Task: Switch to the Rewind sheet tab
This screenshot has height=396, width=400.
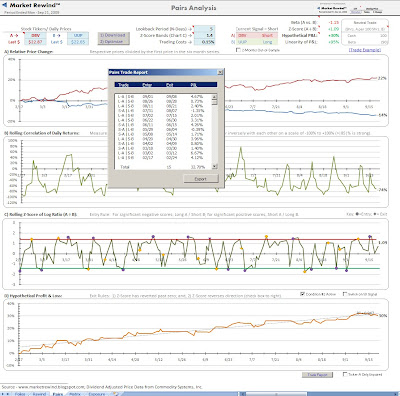Action: coord(39,394)
